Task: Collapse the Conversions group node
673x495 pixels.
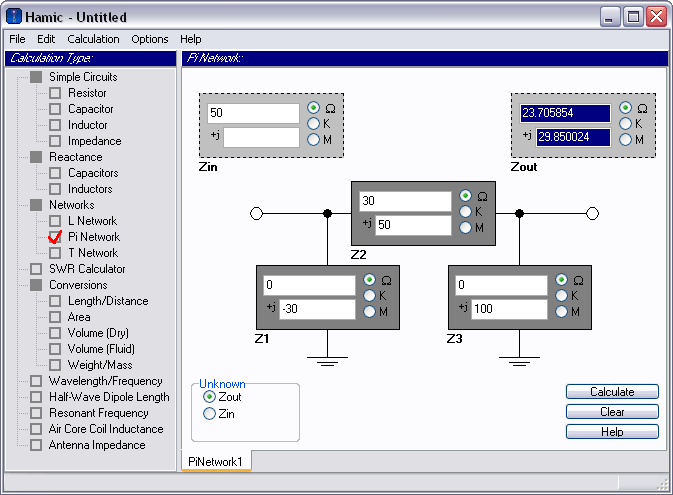Action: pyautogui.click(x=36, y=285)
